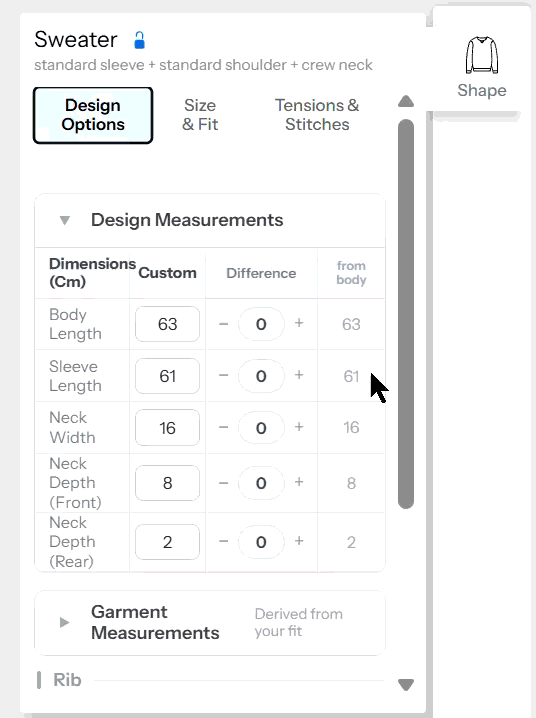
Task: Click the blue lock icon beside Sweater
Action: click(x=140, y=40)
